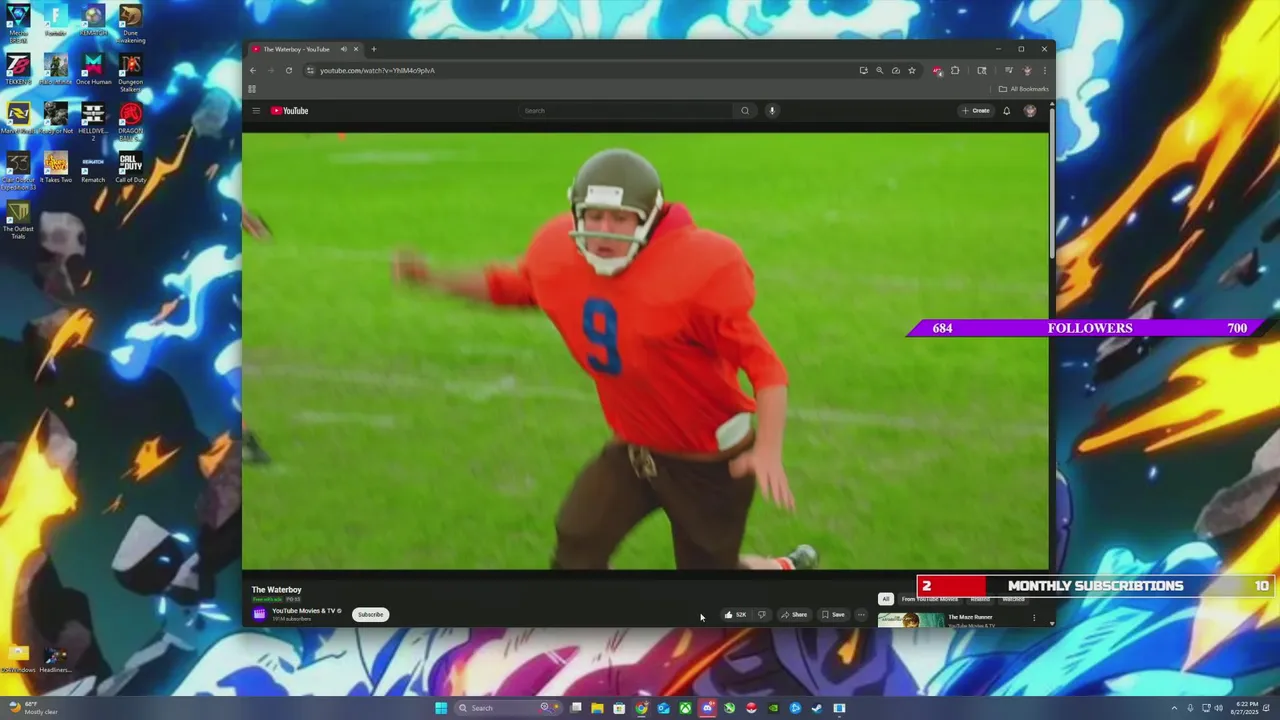1280x720 pixels.
Task: Select the 'All' filter chip
Action: click(x=885, y=599)
